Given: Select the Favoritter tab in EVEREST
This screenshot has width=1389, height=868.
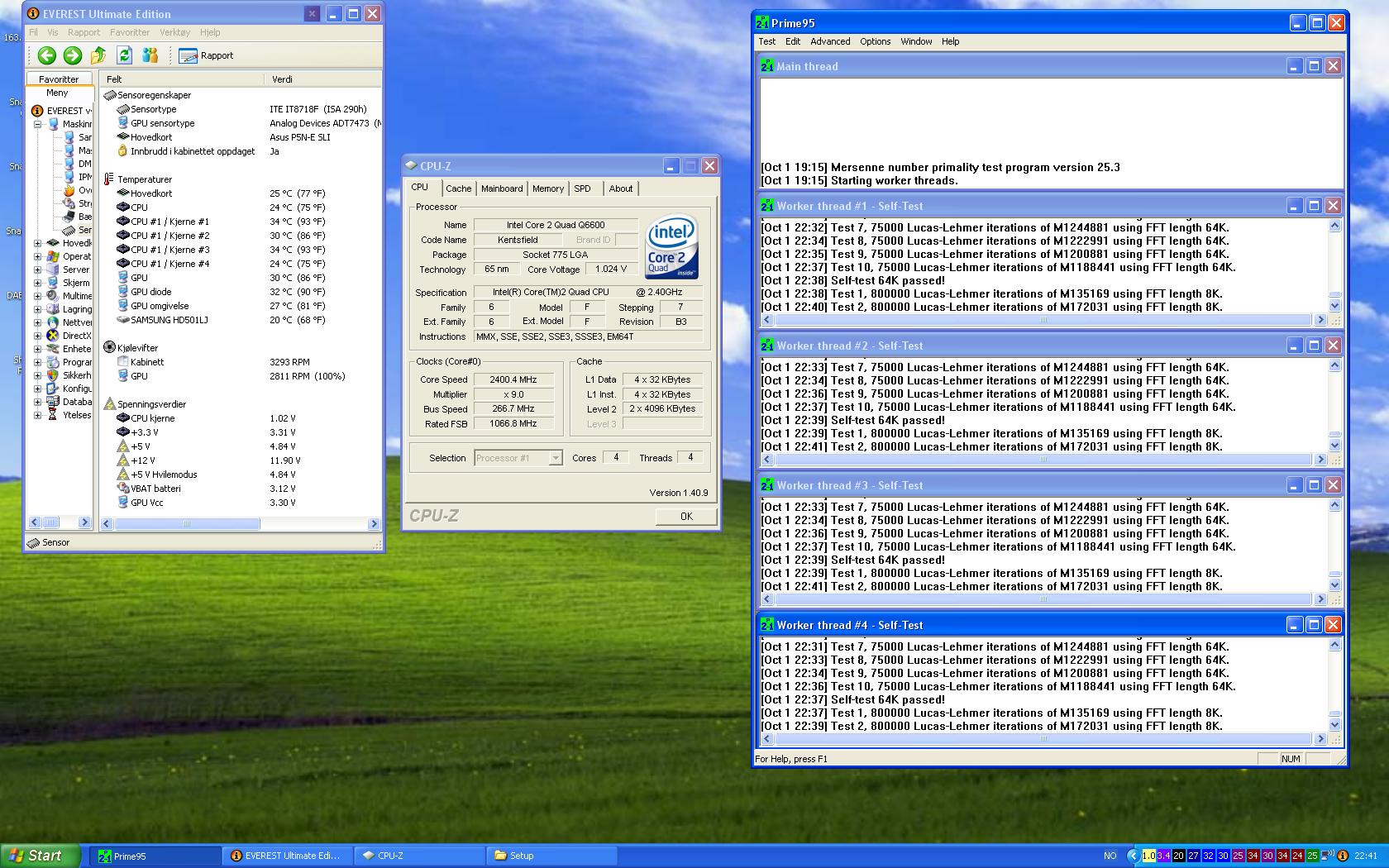Looking at the screenshot, I should coord(59,79).
